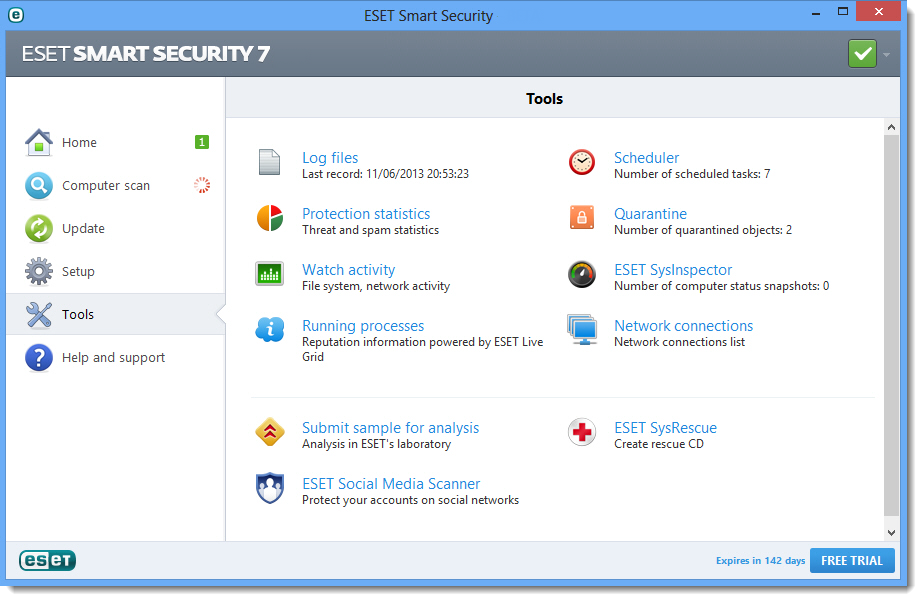This screenshot has height=595, width=916.
Task: Click the scrollbar up arrow
Action: tap(891, 127)
